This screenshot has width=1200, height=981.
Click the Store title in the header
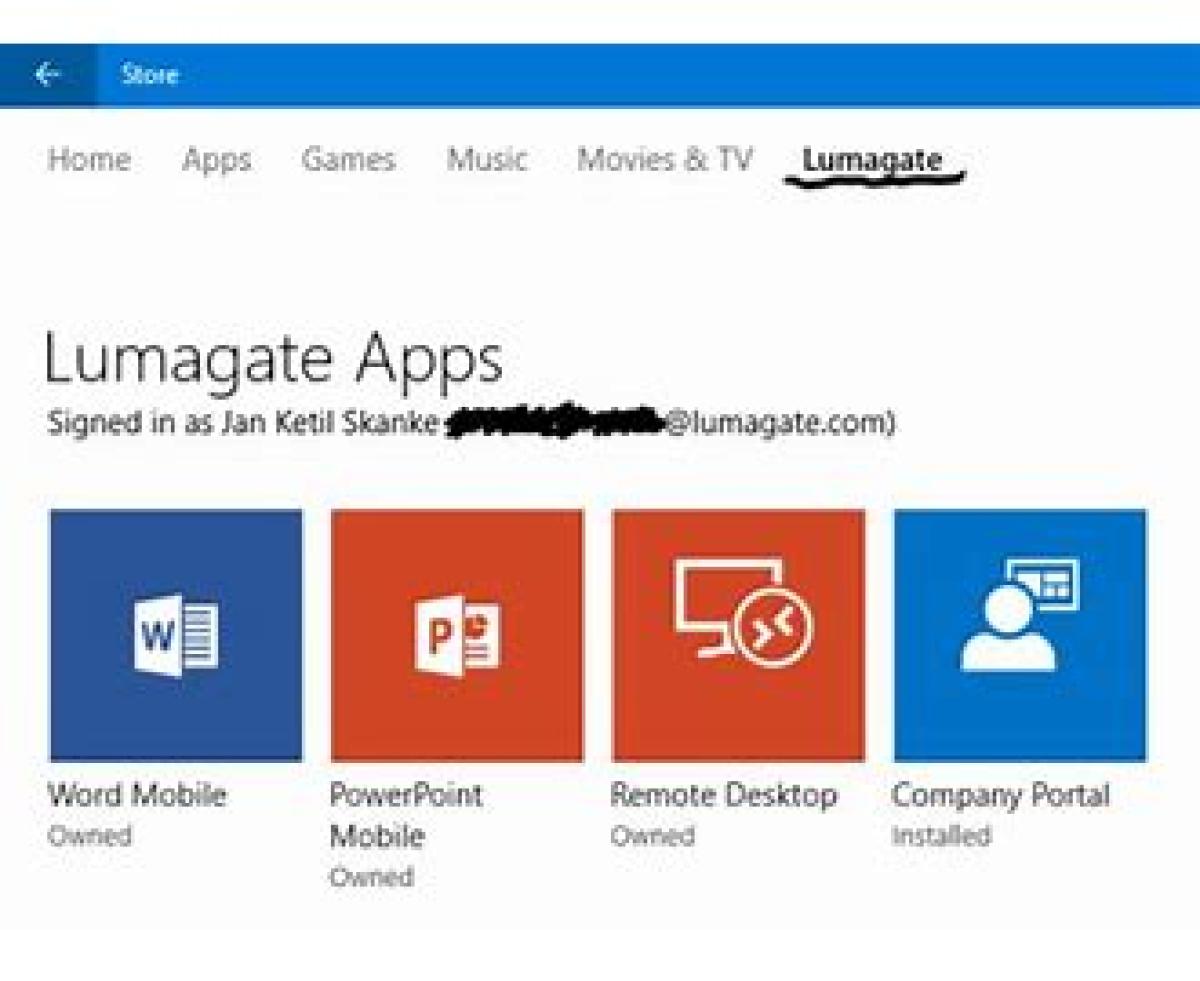tap(149, 75)
